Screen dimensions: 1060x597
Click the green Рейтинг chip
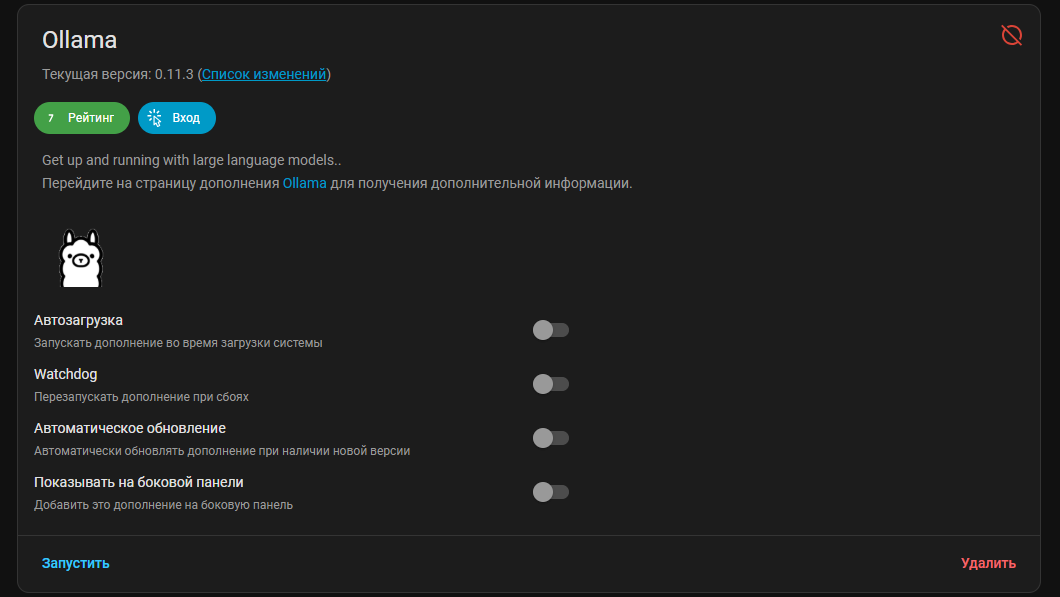pos(82,118)
